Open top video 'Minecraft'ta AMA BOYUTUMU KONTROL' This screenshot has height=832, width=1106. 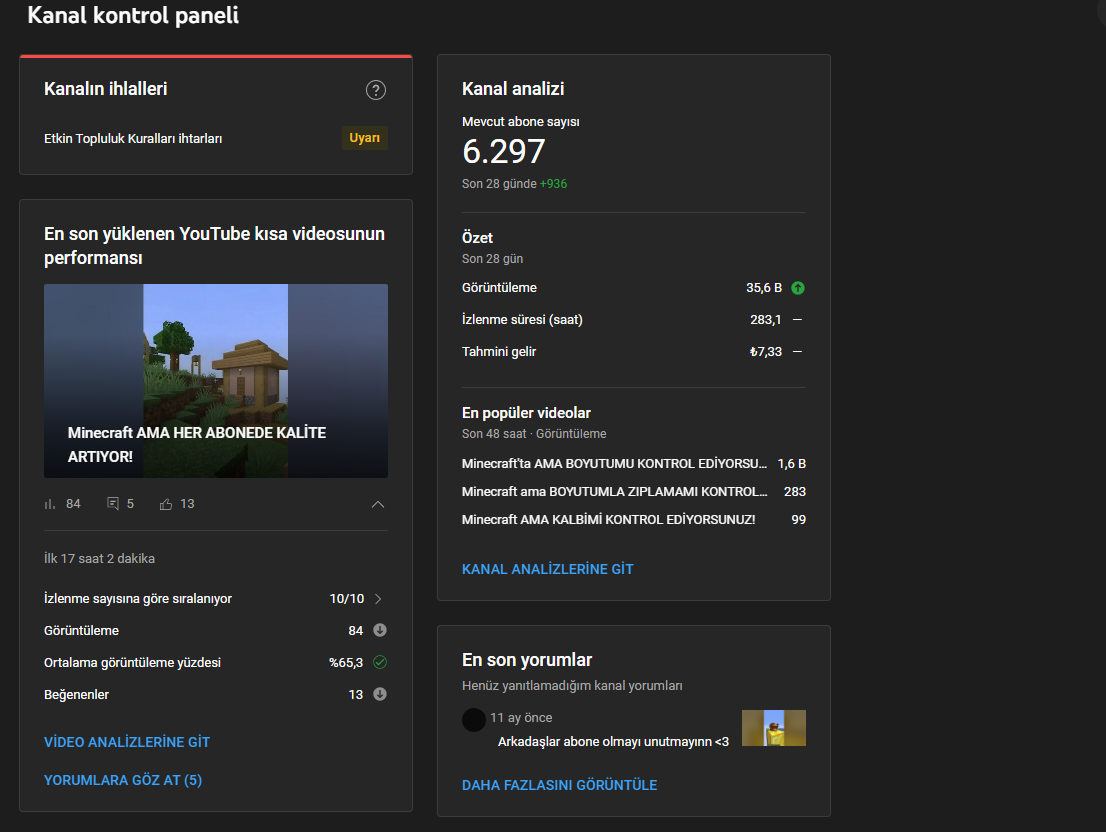pyautogui.click(x=614, y=463)
